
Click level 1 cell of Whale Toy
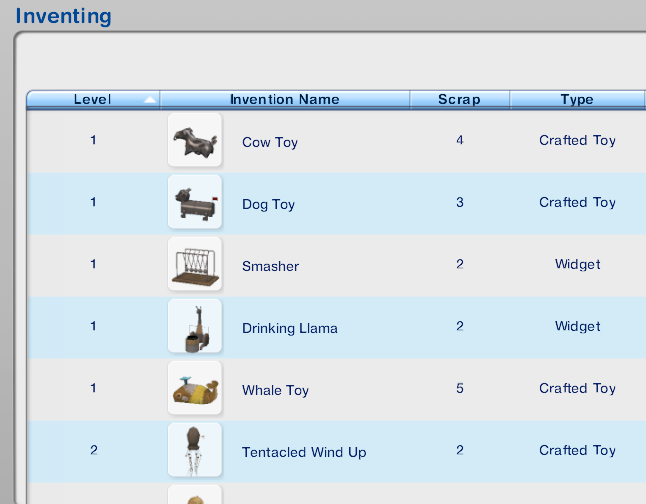(94, 388)
